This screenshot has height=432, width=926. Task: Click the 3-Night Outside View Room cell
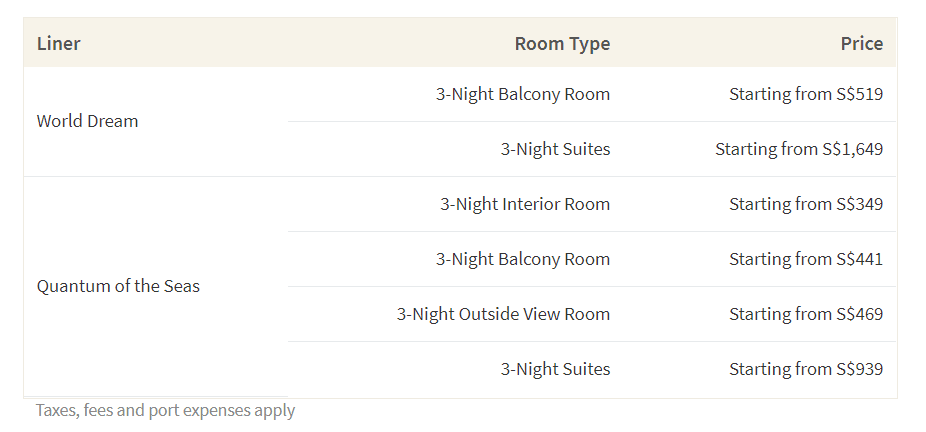click(x=503, y=314)
